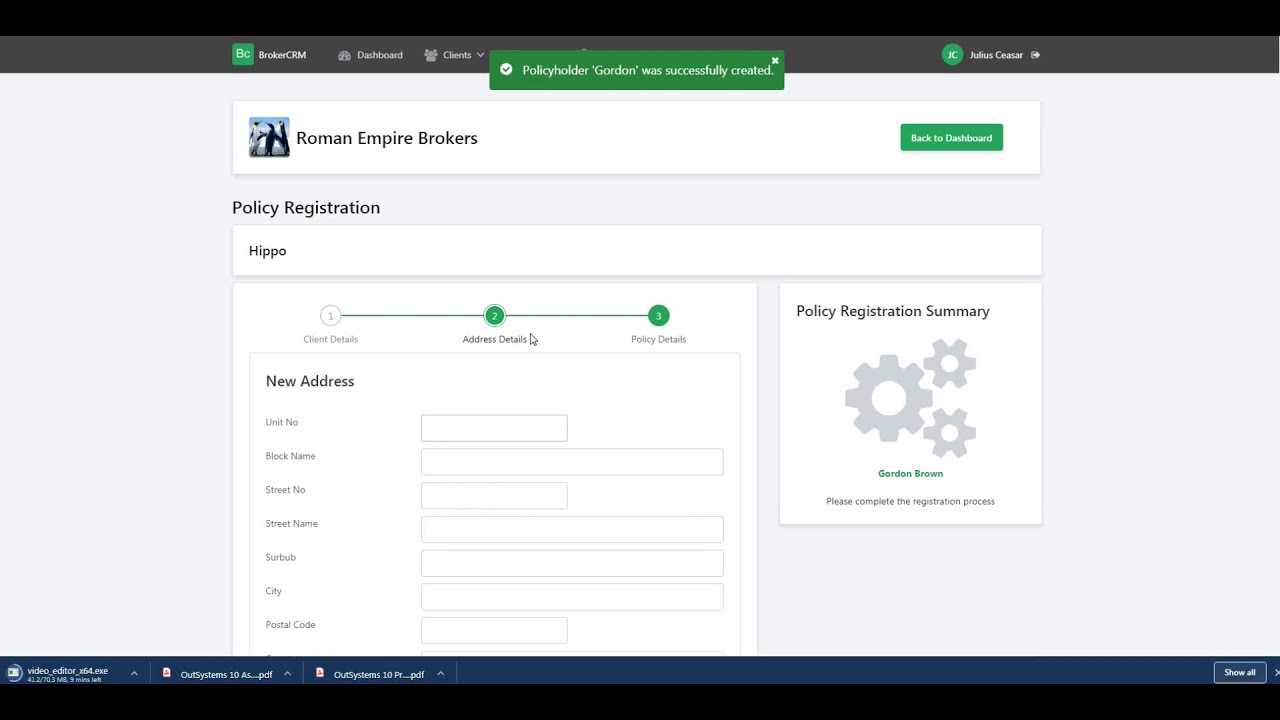Focus the Street No input field

coord(494,496)
